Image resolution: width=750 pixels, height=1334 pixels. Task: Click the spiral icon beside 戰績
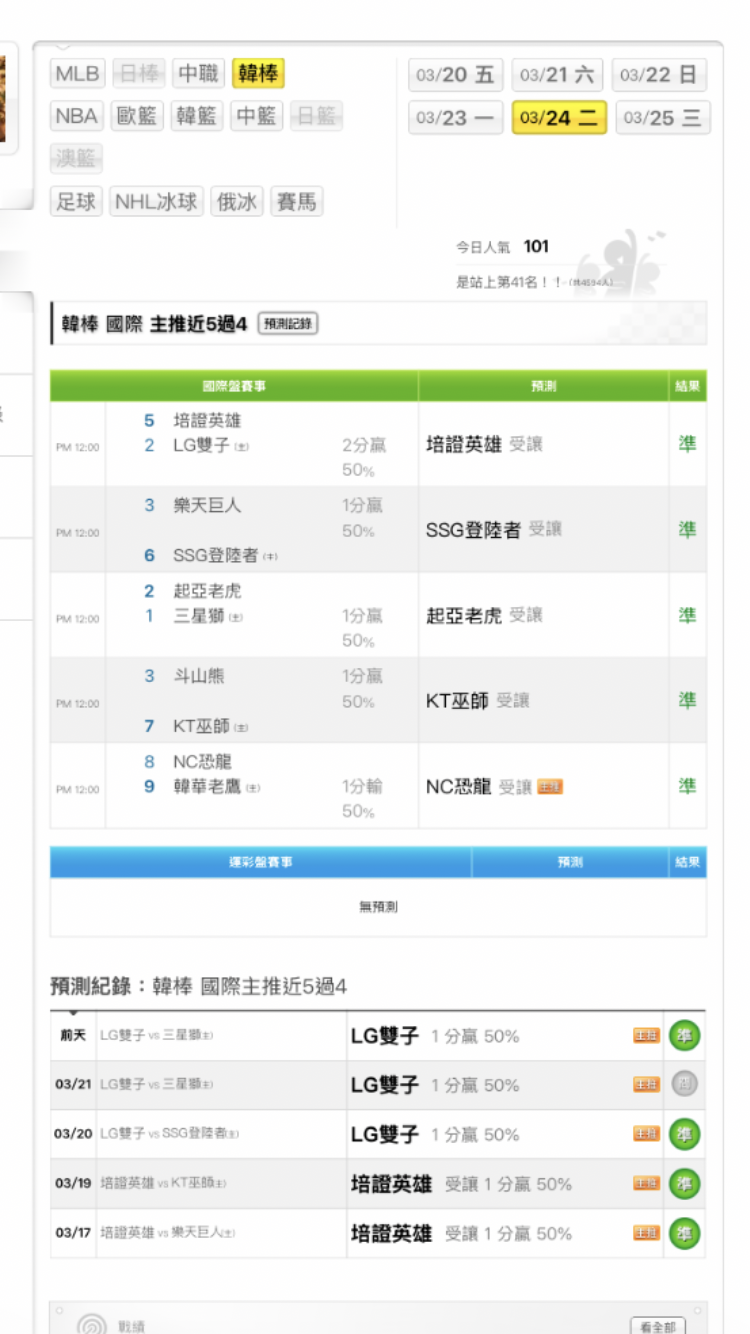pos(92,1325)
